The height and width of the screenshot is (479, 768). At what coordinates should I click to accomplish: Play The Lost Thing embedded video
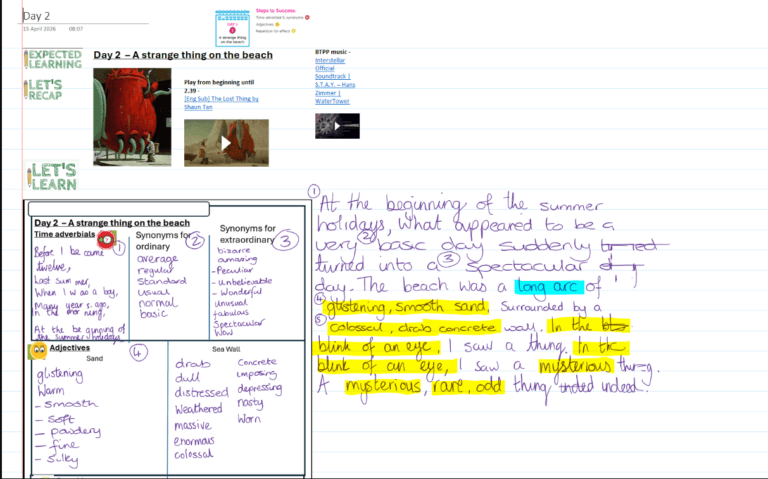[226, 143]
